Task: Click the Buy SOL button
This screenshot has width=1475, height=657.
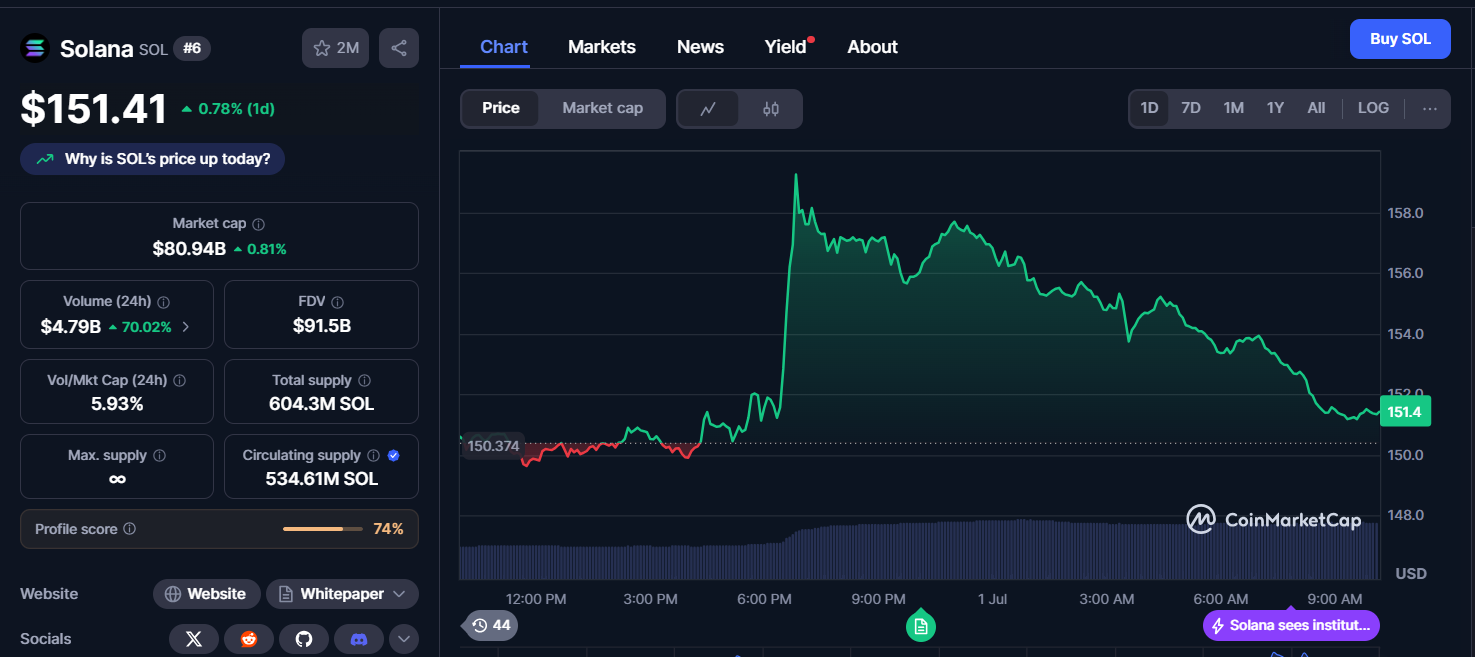Action: pos(1400,39)
